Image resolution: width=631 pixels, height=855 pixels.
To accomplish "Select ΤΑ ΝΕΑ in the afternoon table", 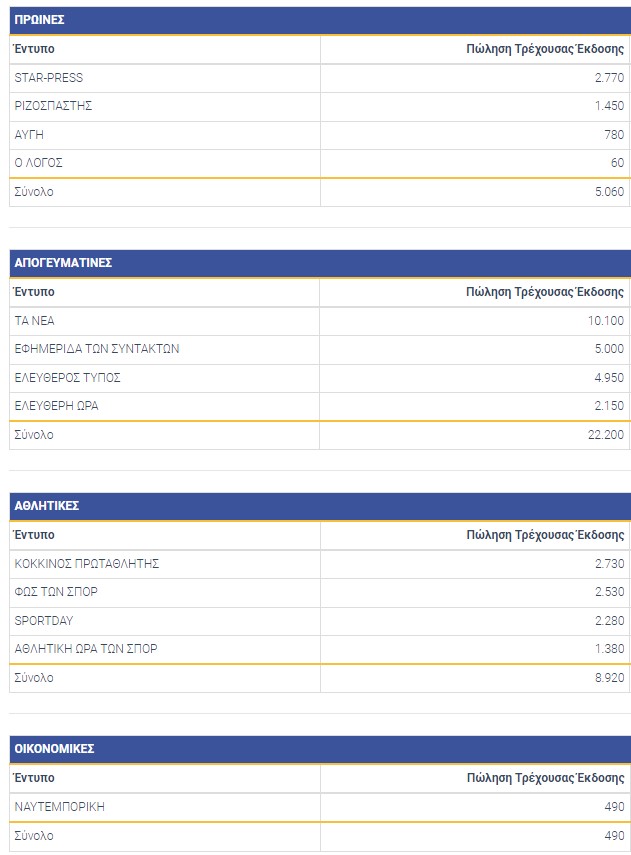I will pos(35,321).
